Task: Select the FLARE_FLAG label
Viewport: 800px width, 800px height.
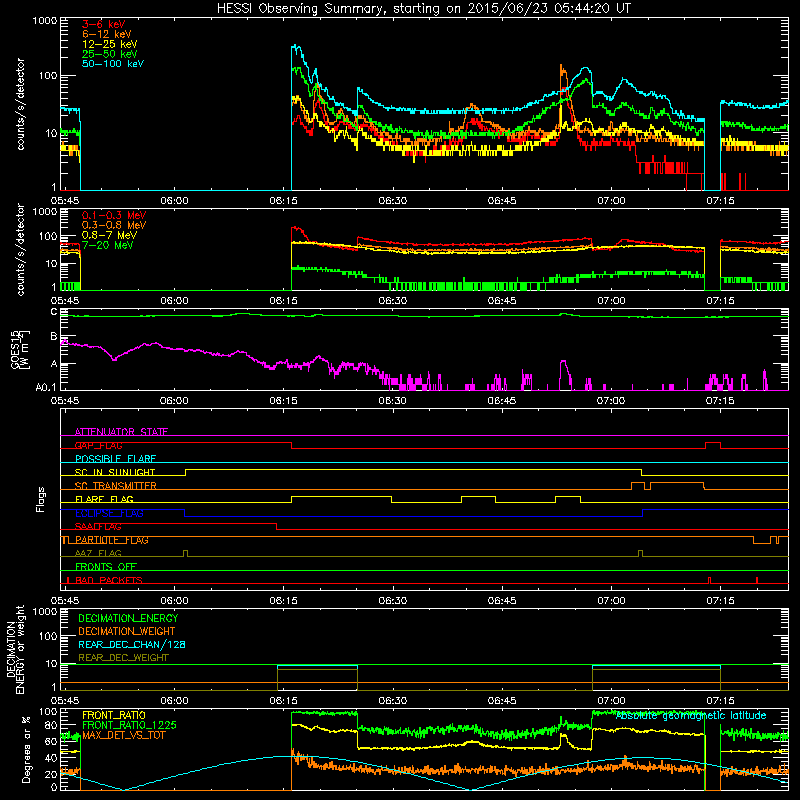Action: pyautogui.click(x=104, y=499)
